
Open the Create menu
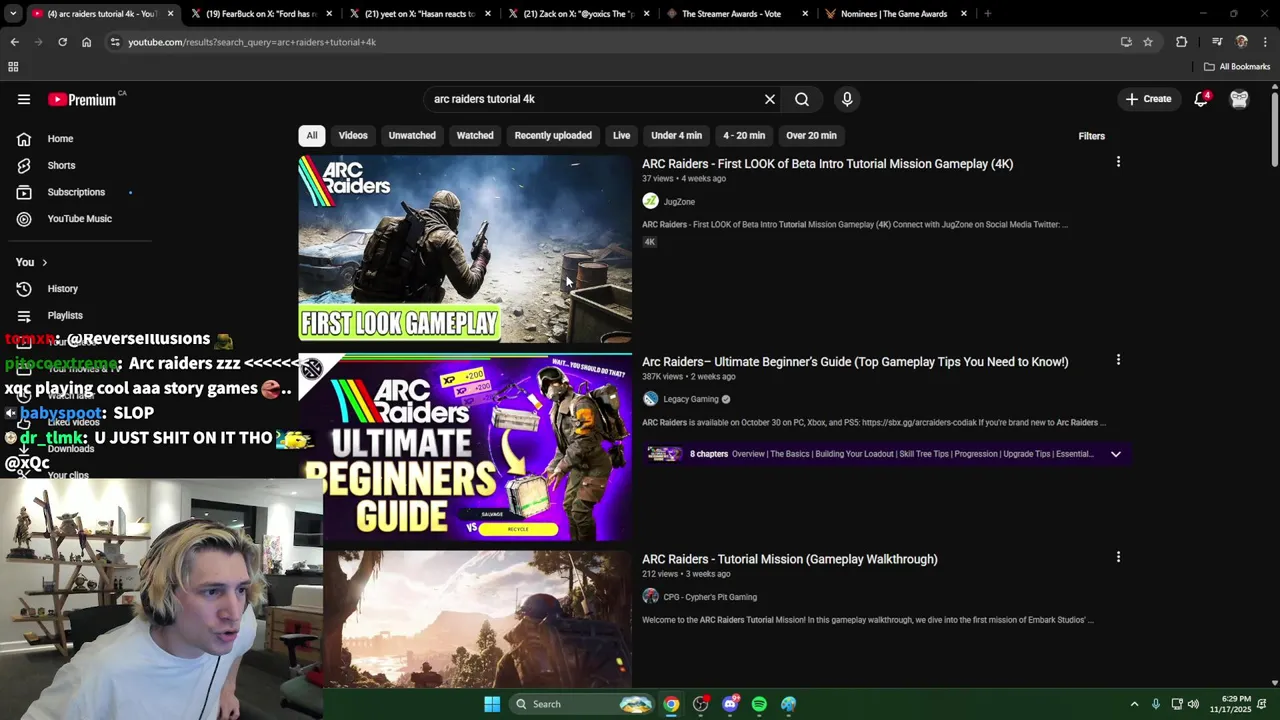(1148, 99)
